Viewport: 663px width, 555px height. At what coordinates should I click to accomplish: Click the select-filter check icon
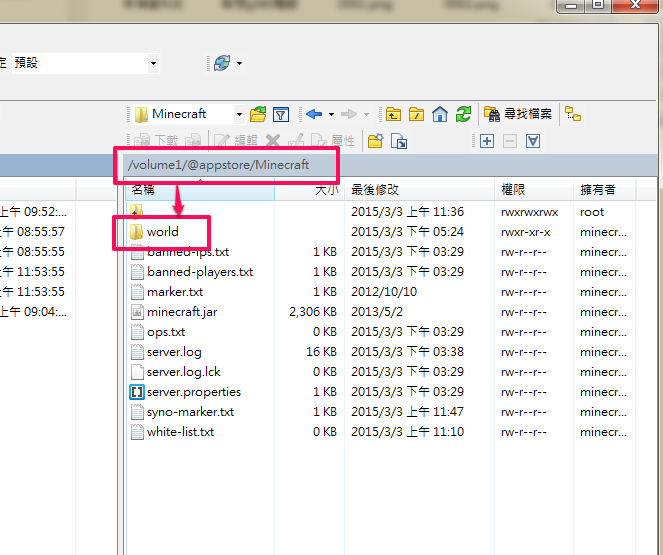point(533,141)
